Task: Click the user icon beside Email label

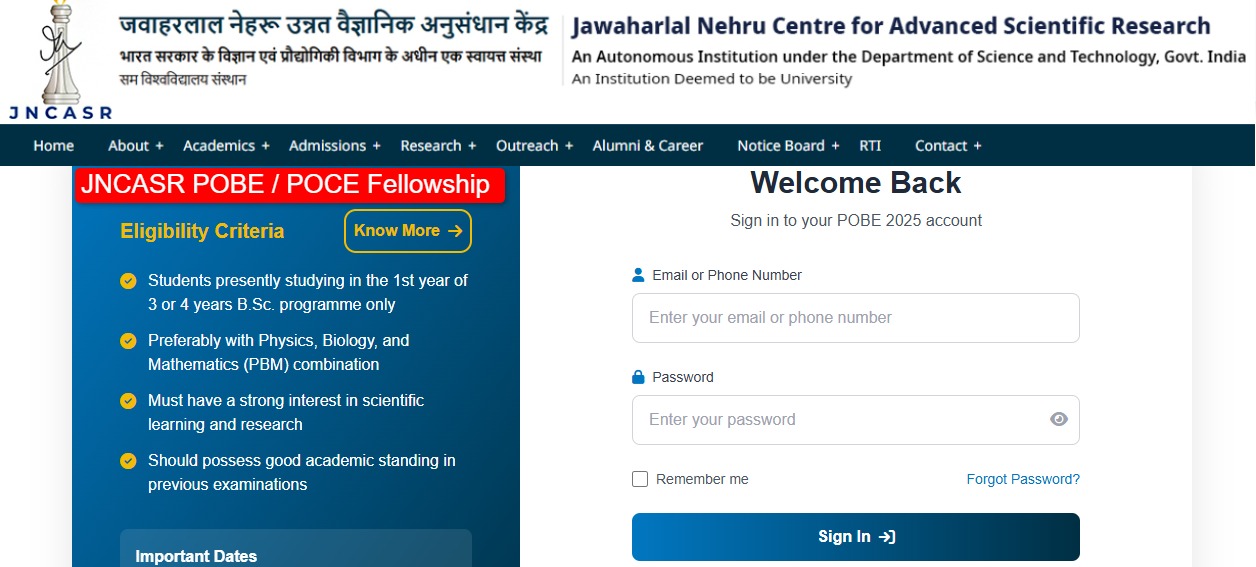Action: click(x=638, y=275)
